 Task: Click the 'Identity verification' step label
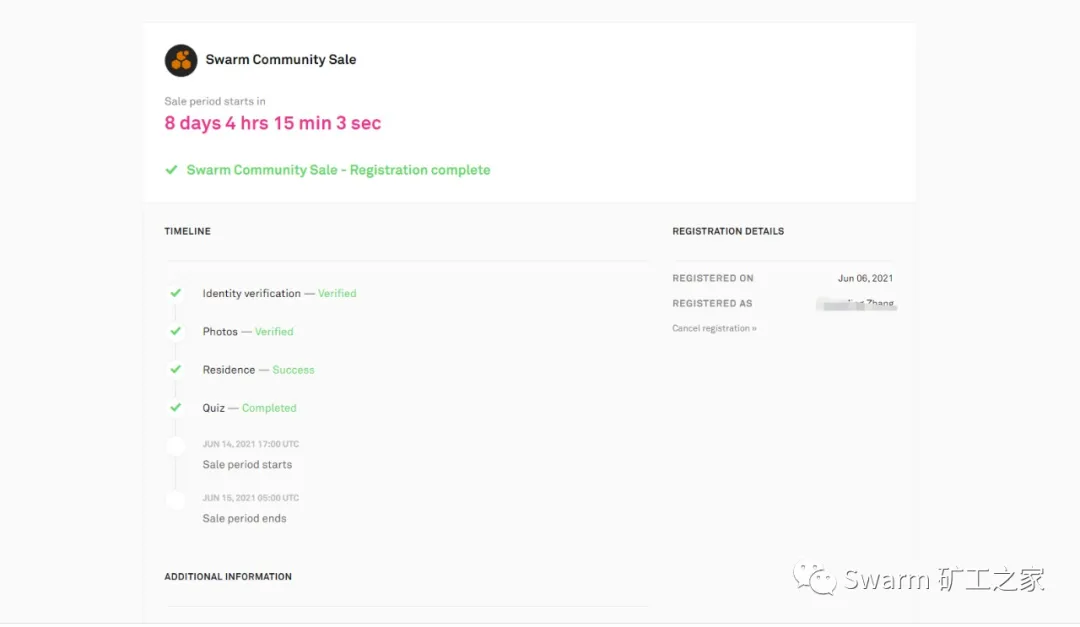tap(251, 294)
